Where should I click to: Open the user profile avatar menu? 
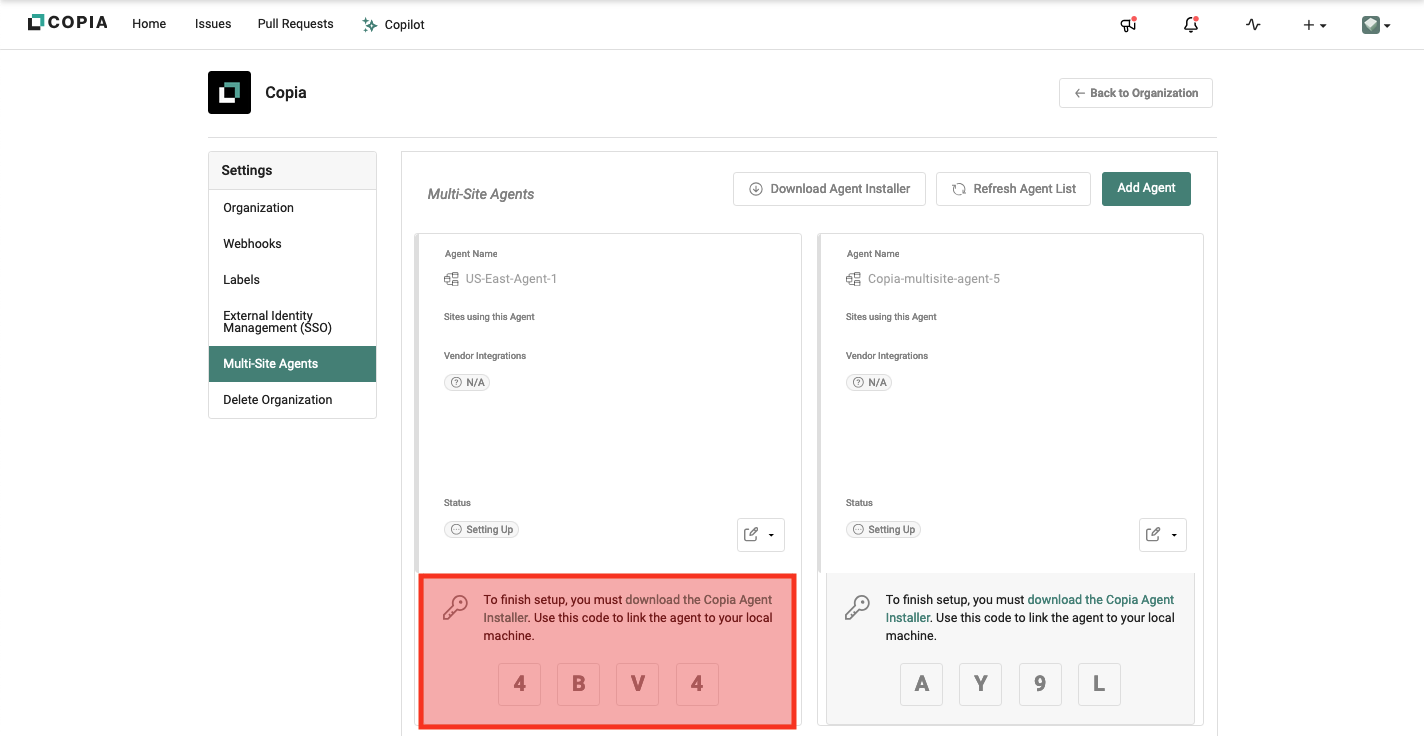pos(1376,25)
